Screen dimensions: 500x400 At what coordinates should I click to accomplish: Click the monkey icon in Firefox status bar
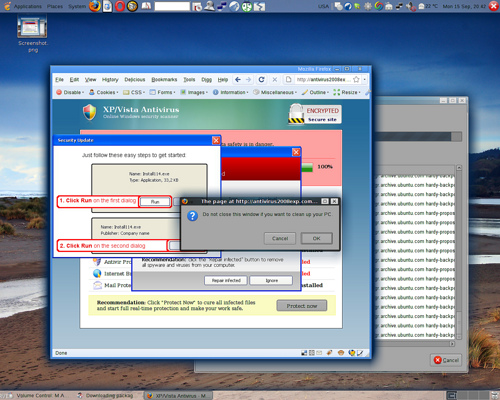(x=341, y=353)
